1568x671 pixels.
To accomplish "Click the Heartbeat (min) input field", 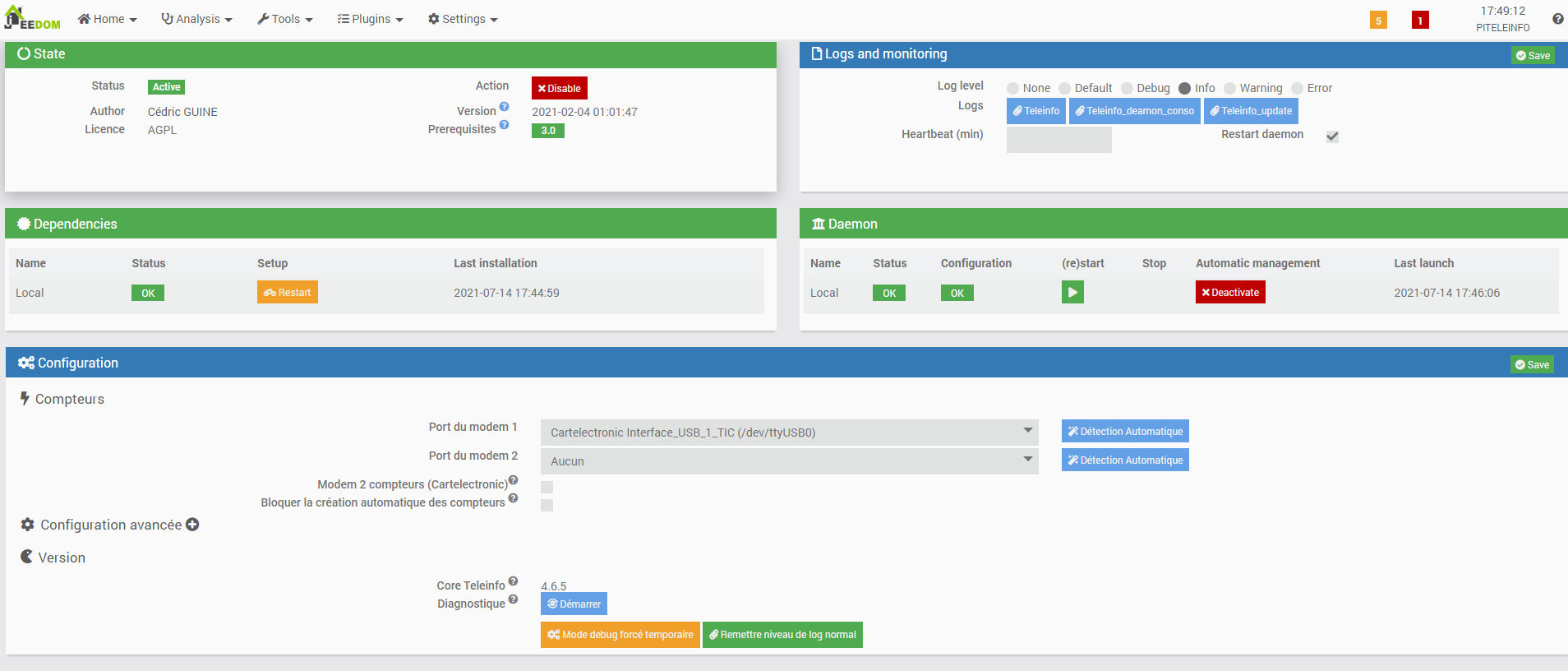I will (1058, 140).
